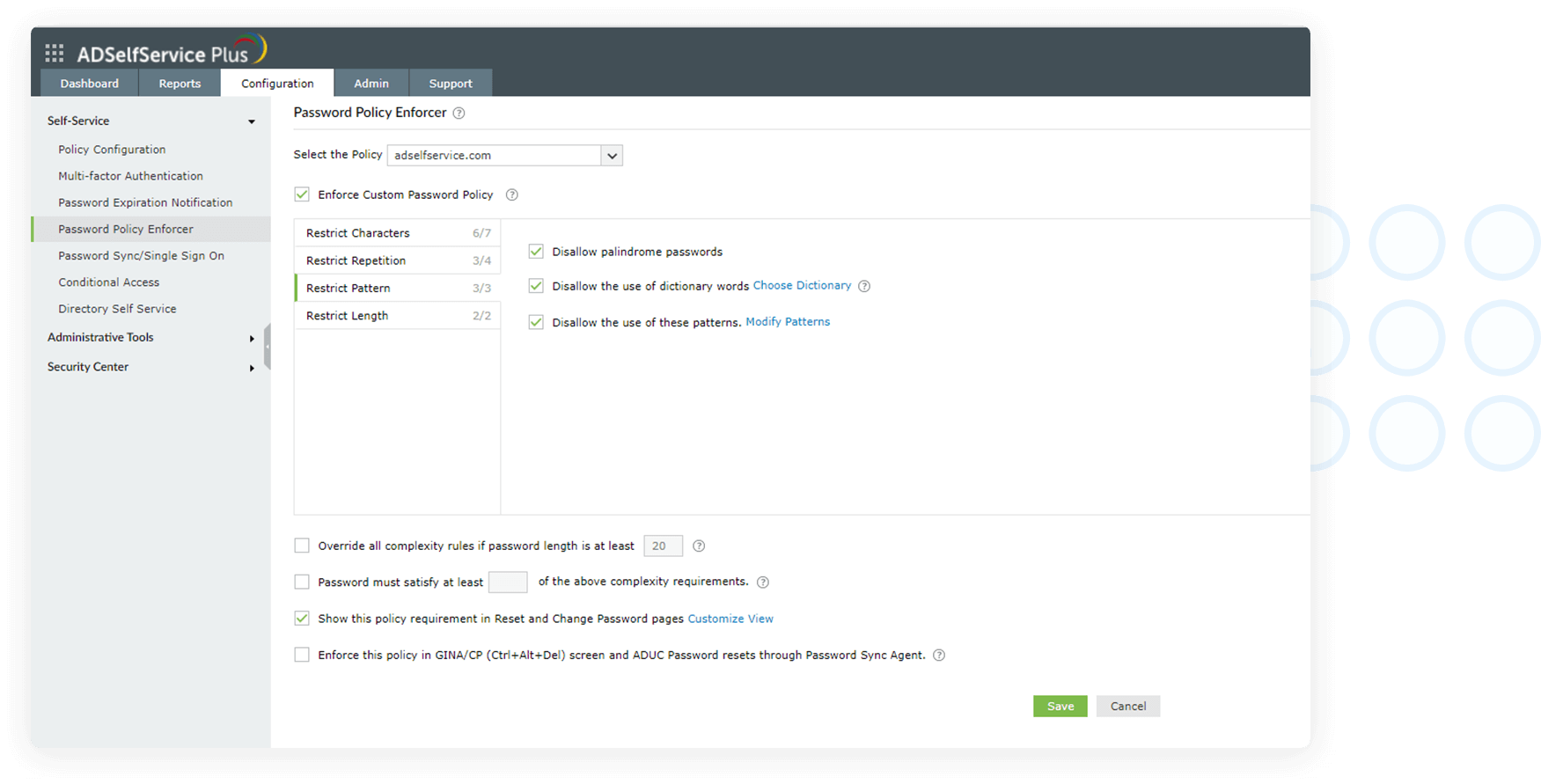
Task: Toggle Show this policy requirement checkbox
Action: pyautogui.click(x=302, y=619)
